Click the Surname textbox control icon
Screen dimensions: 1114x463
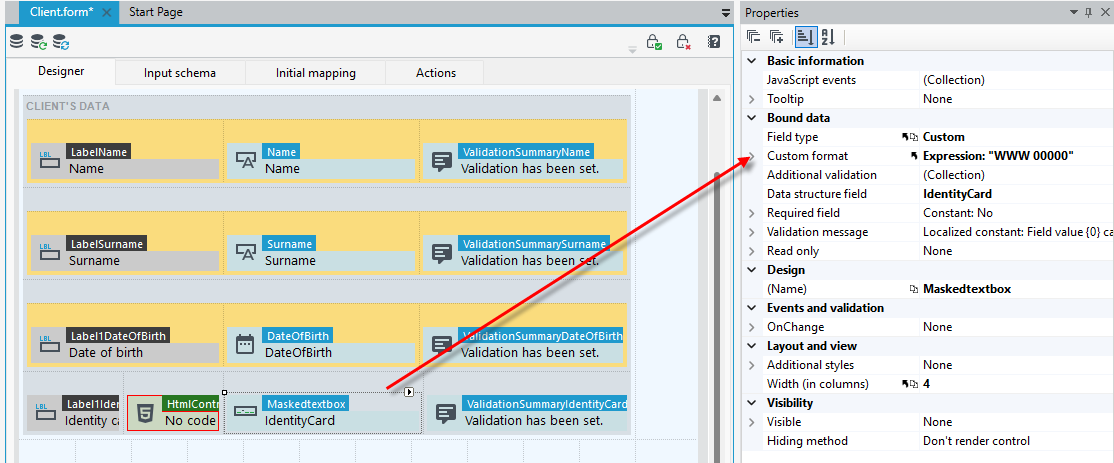[245, 252]
